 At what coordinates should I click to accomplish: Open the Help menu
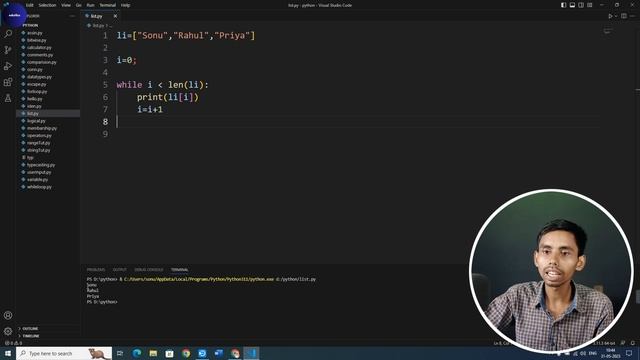click(125, 5)
